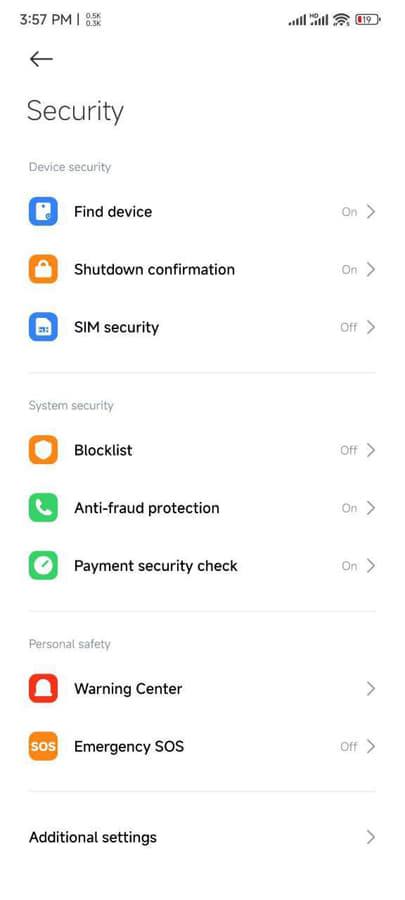This screenshot has width=405, height=900.
Task: Open SIM security Off status
Action: click(x=348, y=327)
